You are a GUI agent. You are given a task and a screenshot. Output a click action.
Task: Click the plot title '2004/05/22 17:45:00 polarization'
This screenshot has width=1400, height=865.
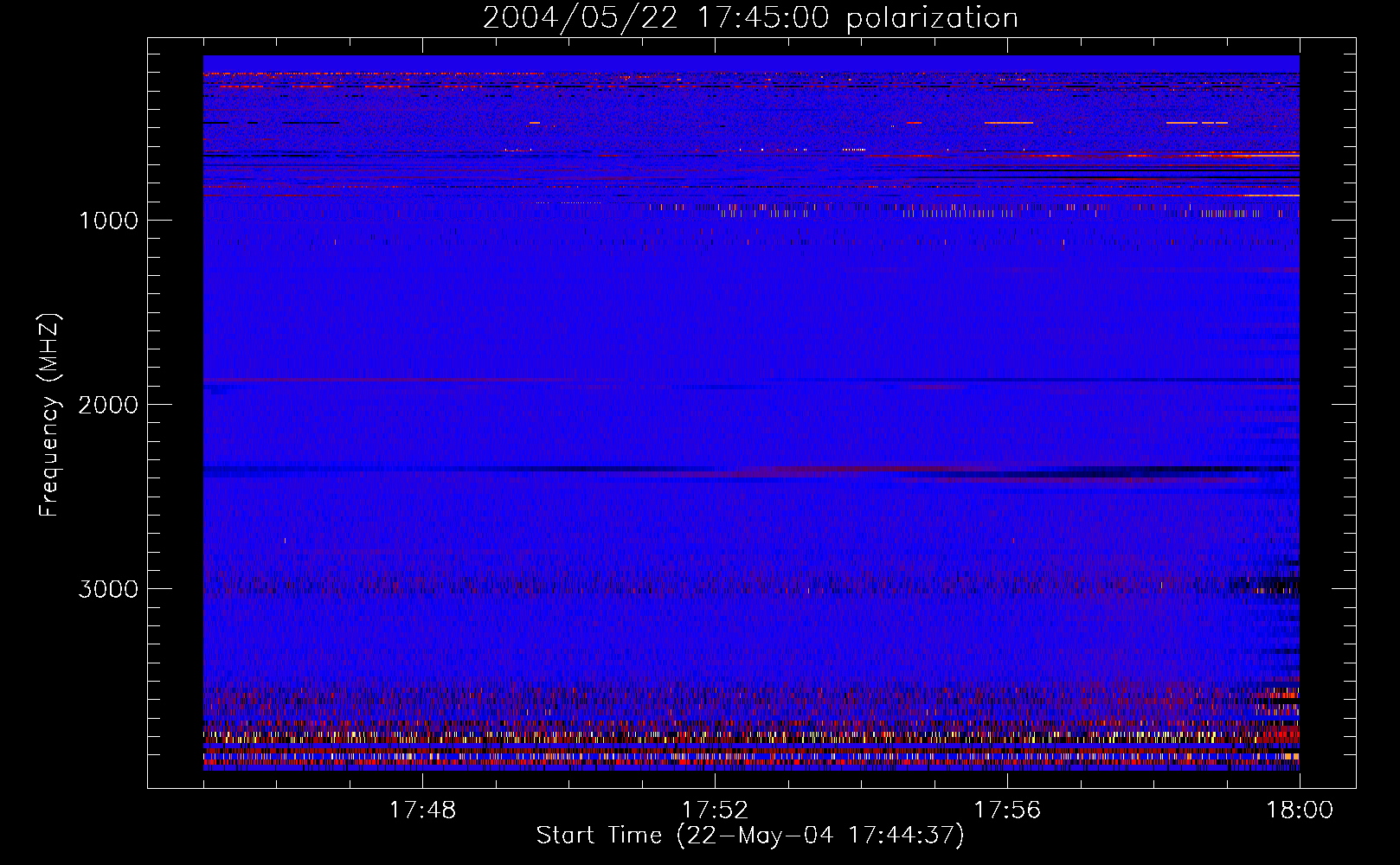coord(750,18)
